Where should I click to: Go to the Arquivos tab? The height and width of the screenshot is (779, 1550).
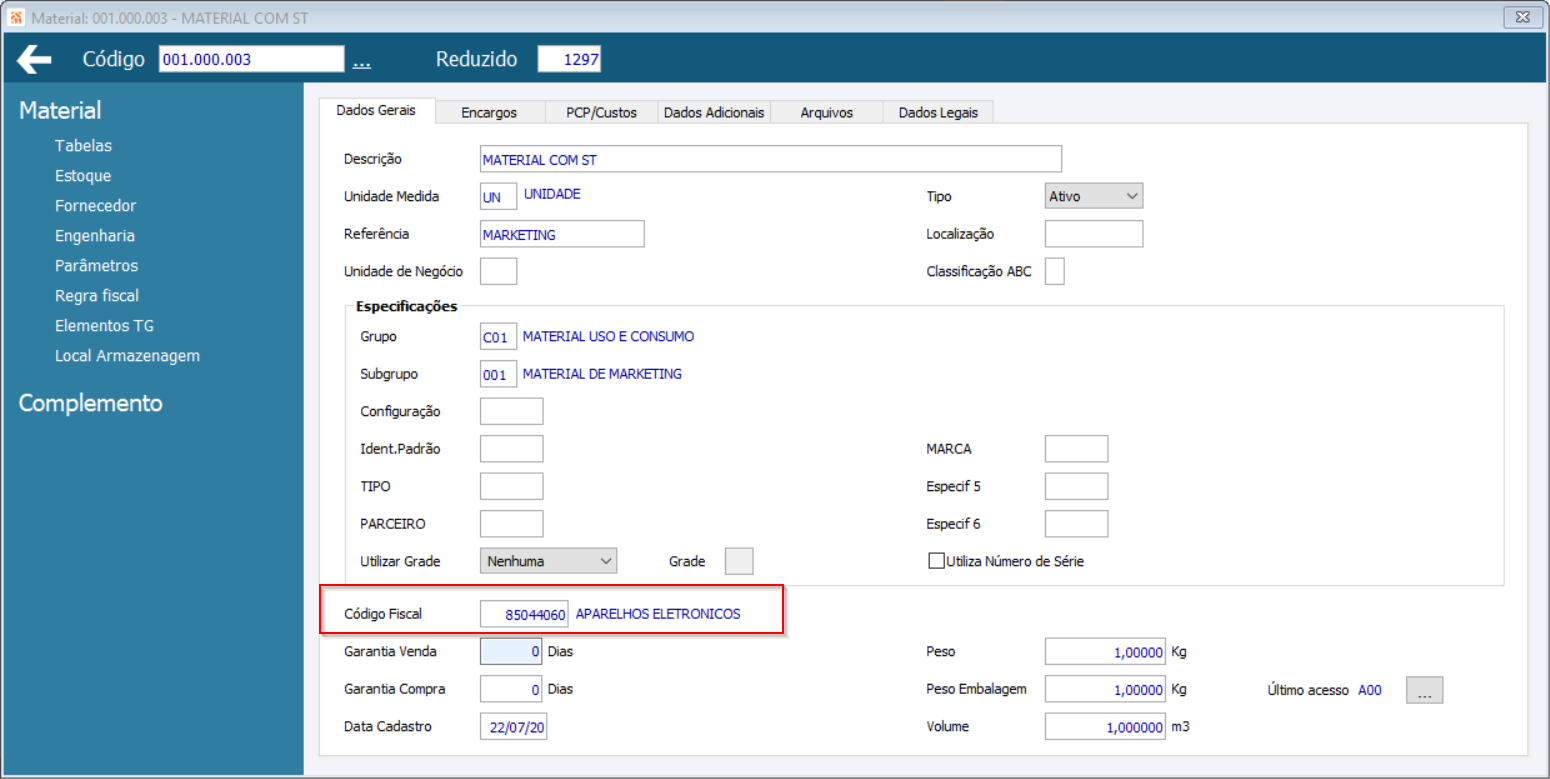coord(827,112)
